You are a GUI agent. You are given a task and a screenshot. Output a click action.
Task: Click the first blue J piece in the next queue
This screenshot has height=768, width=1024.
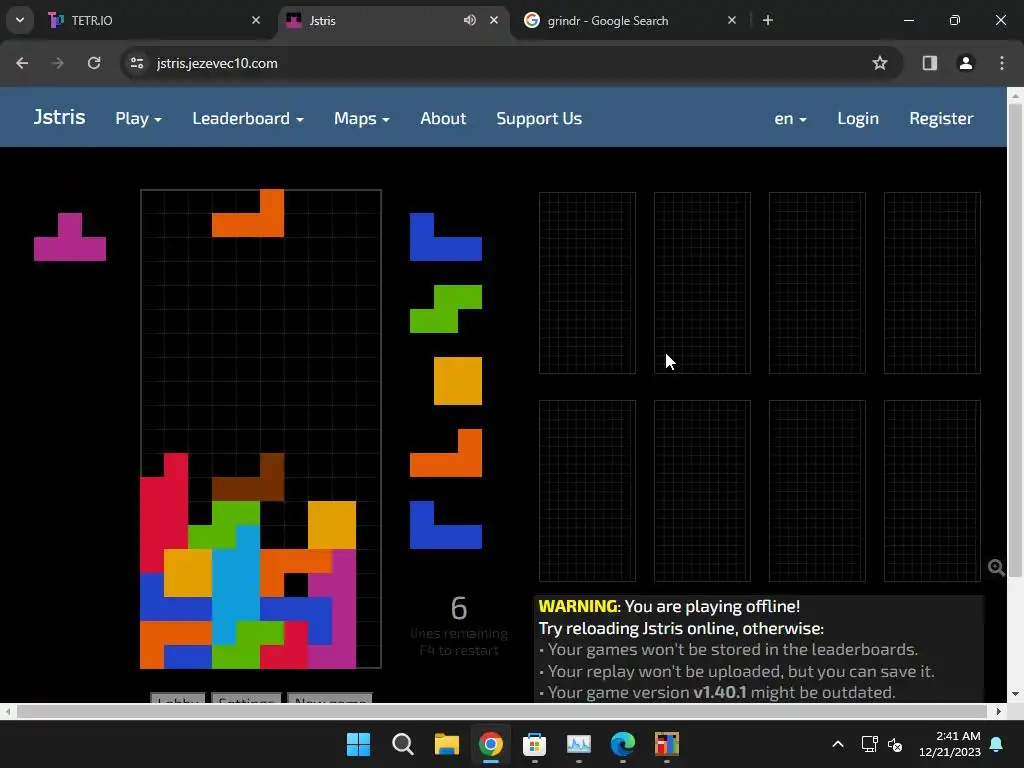click(x=446, y=248)
